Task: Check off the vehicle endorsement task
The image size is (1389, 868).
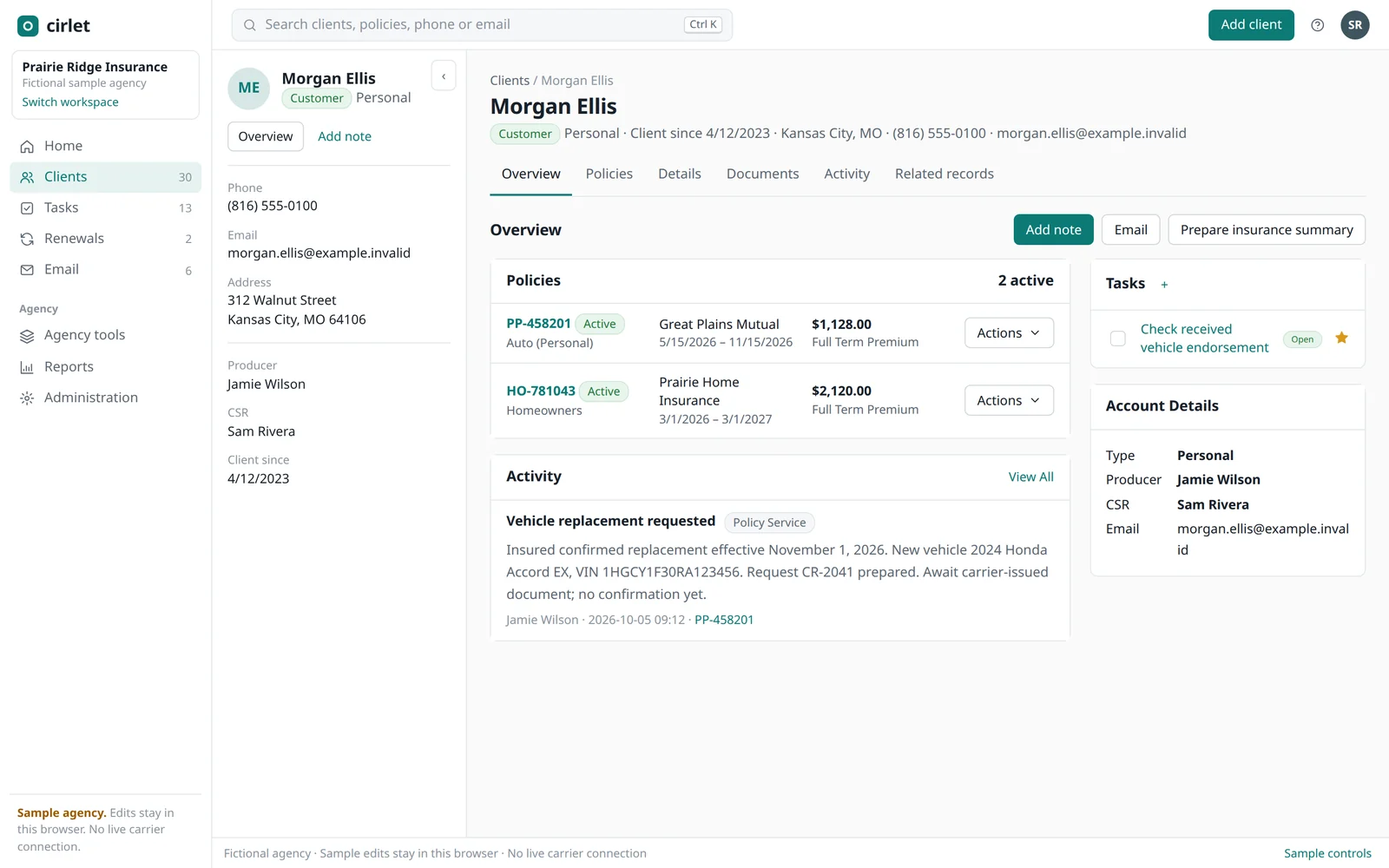Action: pyautogui.click(x=1118, y=339)
